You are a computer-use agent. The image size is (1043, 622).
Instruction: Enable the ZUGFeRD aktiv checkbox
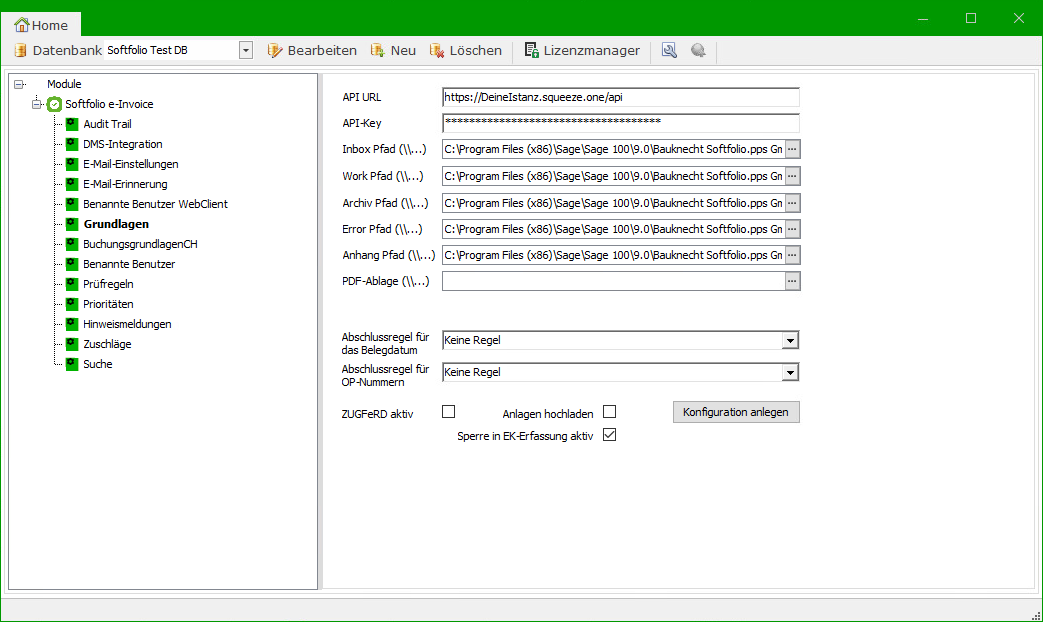click(449, 411)
